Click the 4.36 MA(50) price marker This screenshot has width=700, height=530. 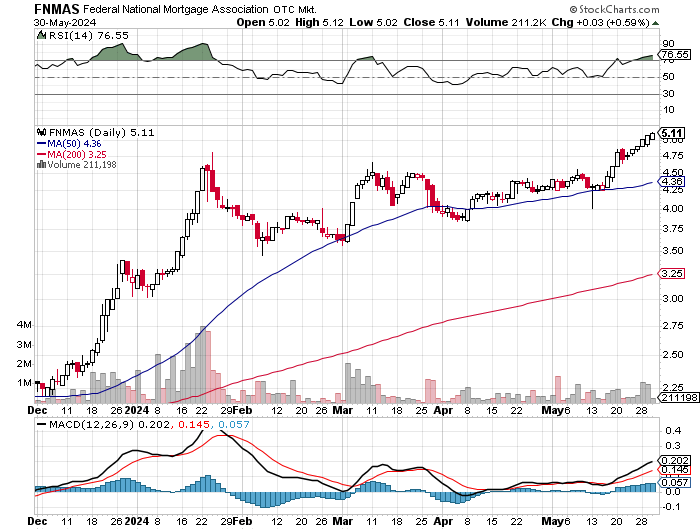672,182
